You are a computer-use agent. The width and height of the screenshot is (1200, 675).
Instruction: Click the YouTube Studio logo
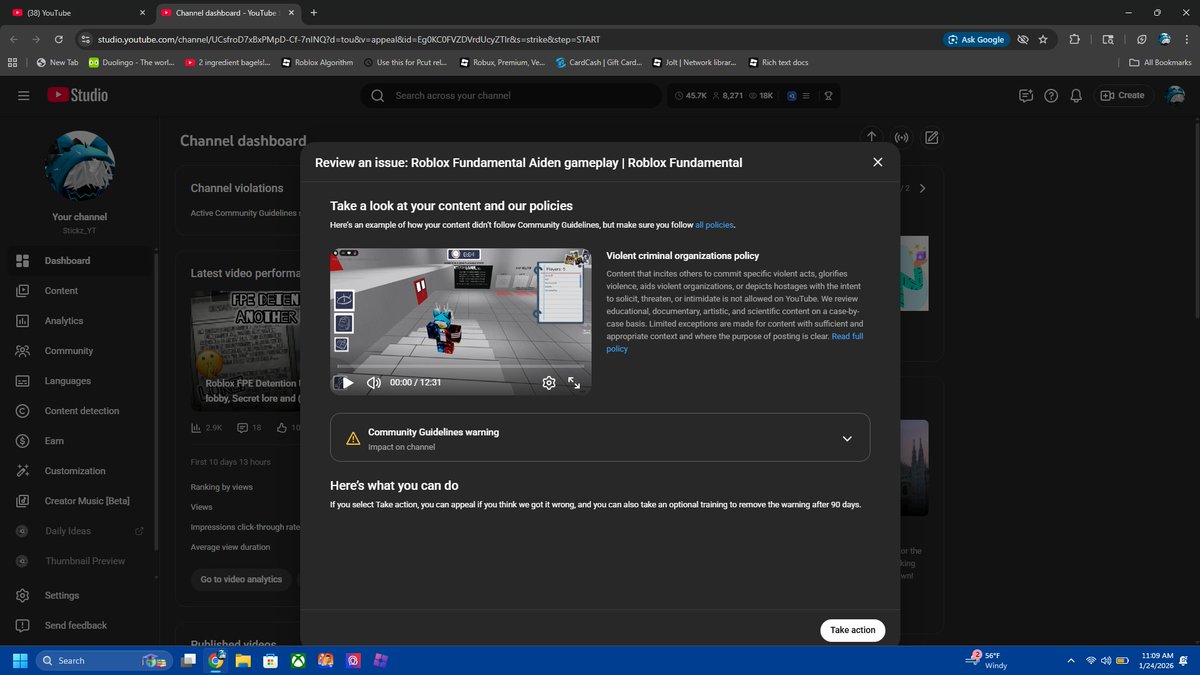[77, 95]
